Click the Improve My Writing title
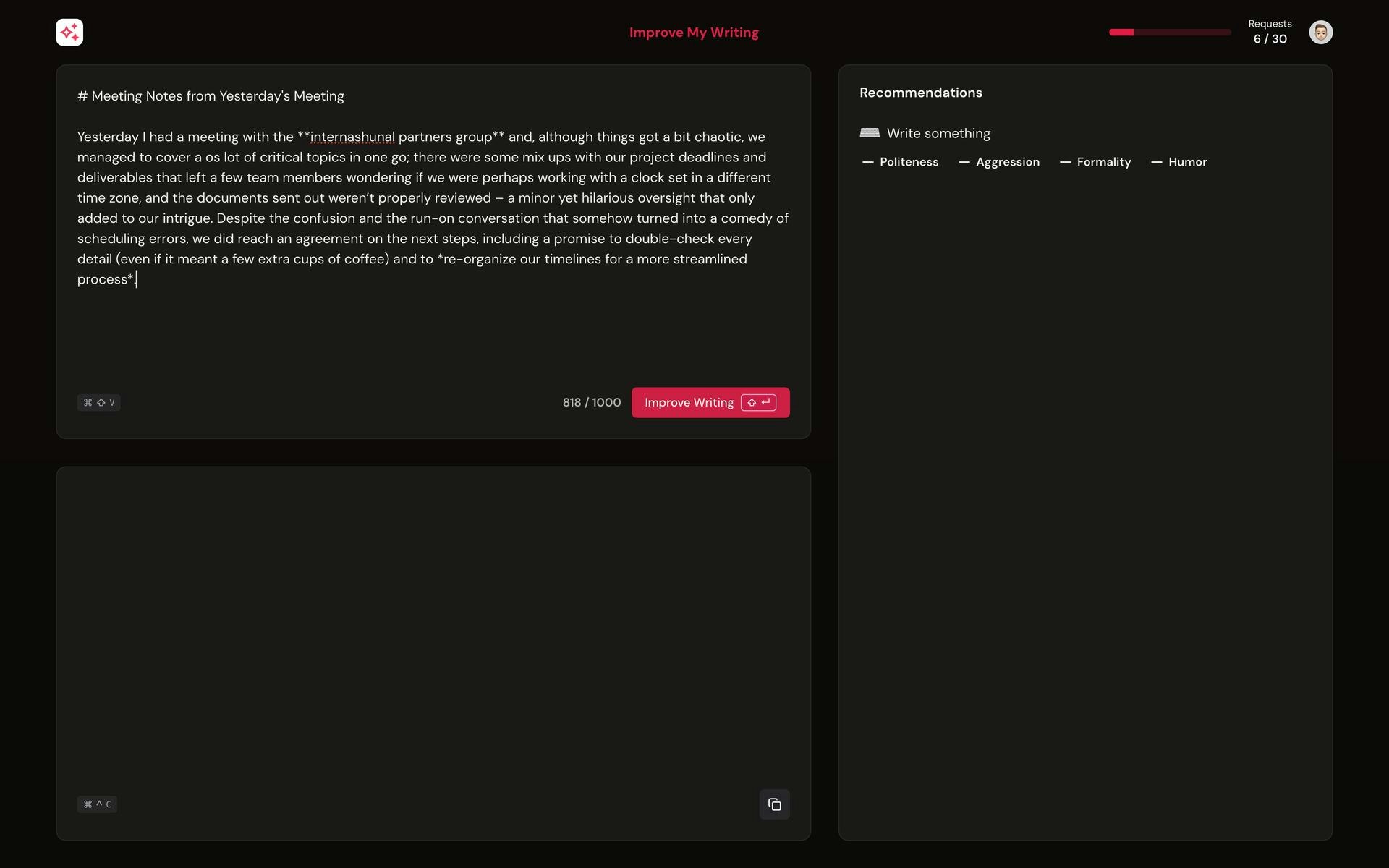The width and height of the screenshot is (1389, 868). click(694, 33)
